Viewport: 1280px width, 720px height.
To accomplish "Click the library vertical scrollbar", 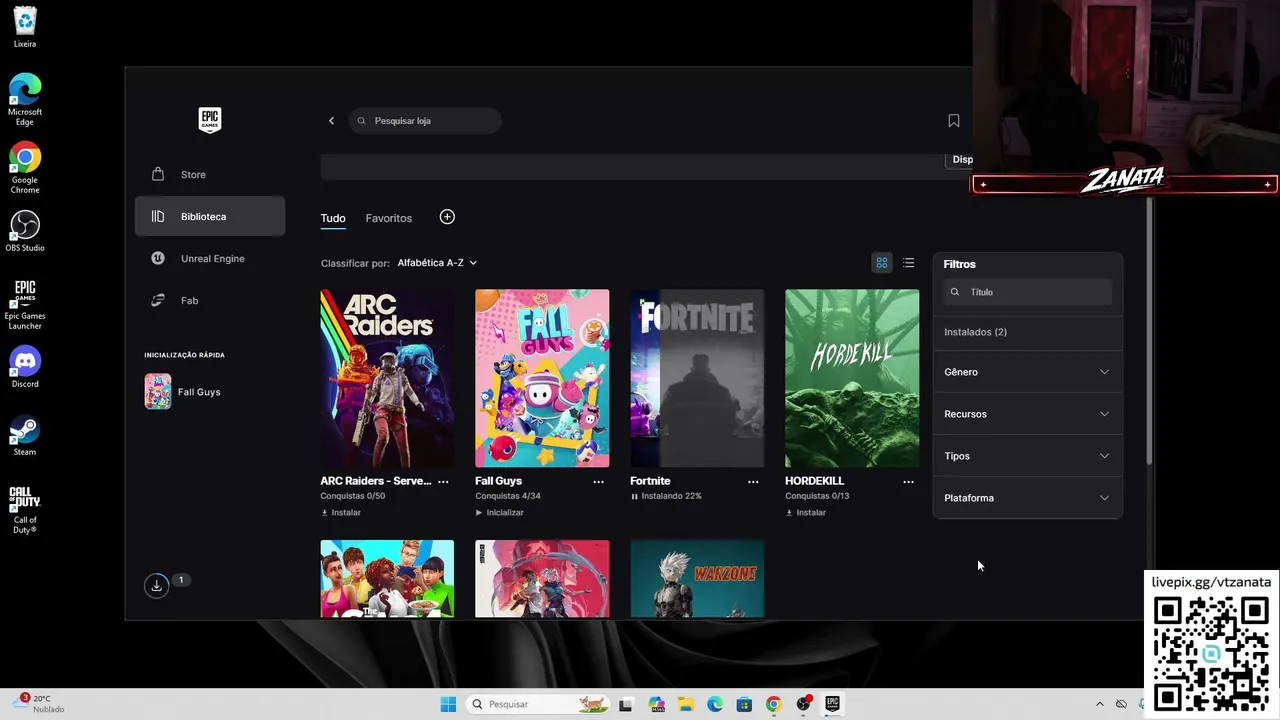I will [1149, 330].
